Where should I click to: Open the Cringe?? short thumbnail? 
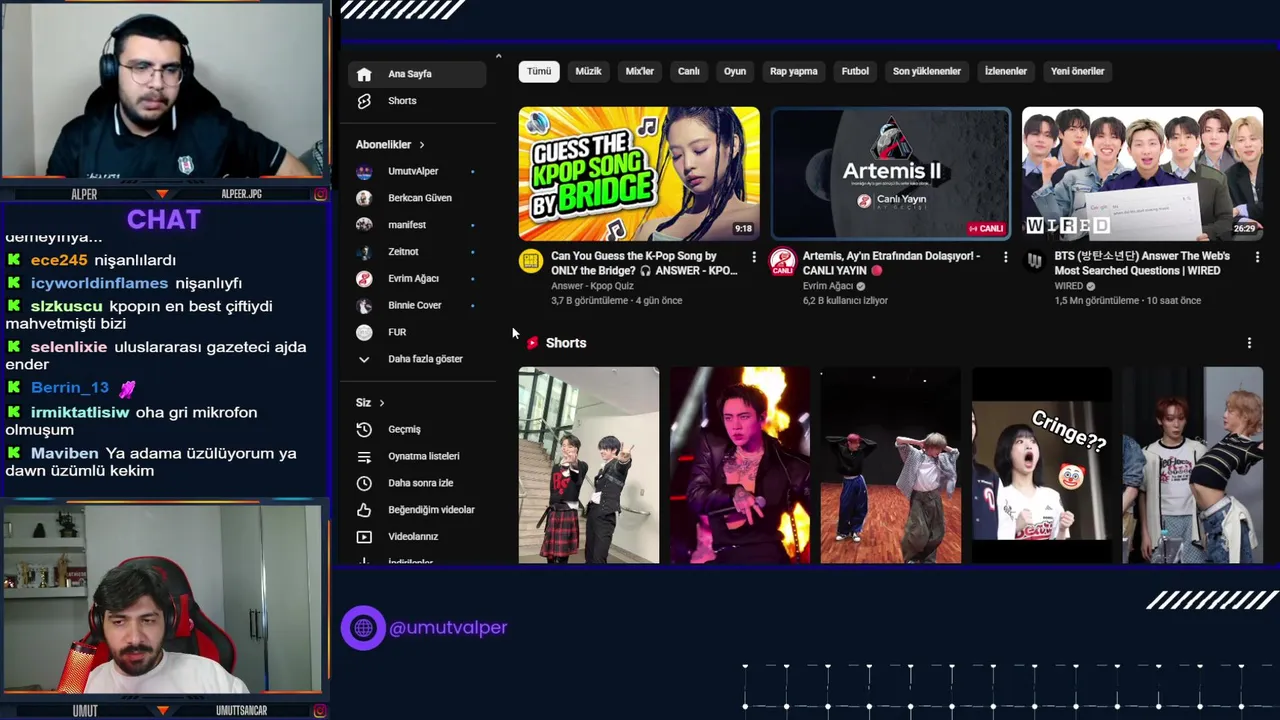click(x=1041, y=465)
